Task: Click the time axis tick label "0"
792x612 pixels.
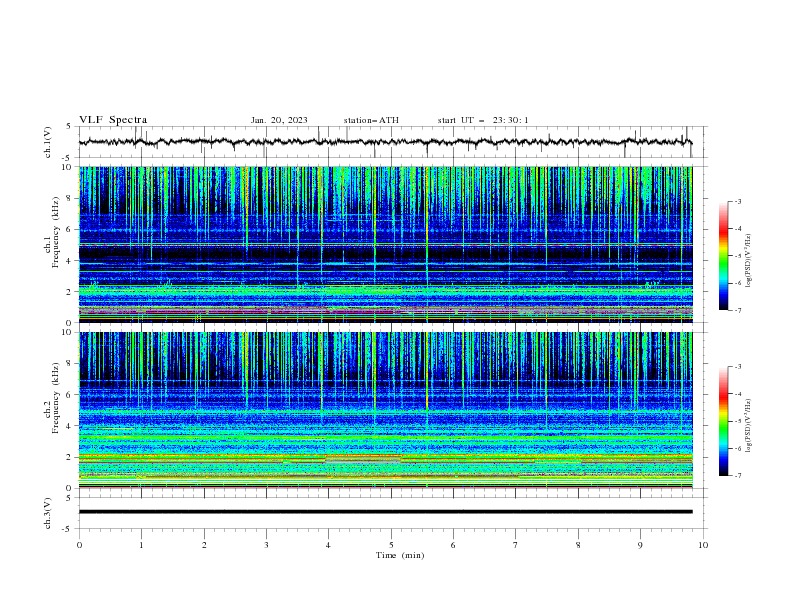Action: coord(79,545)
